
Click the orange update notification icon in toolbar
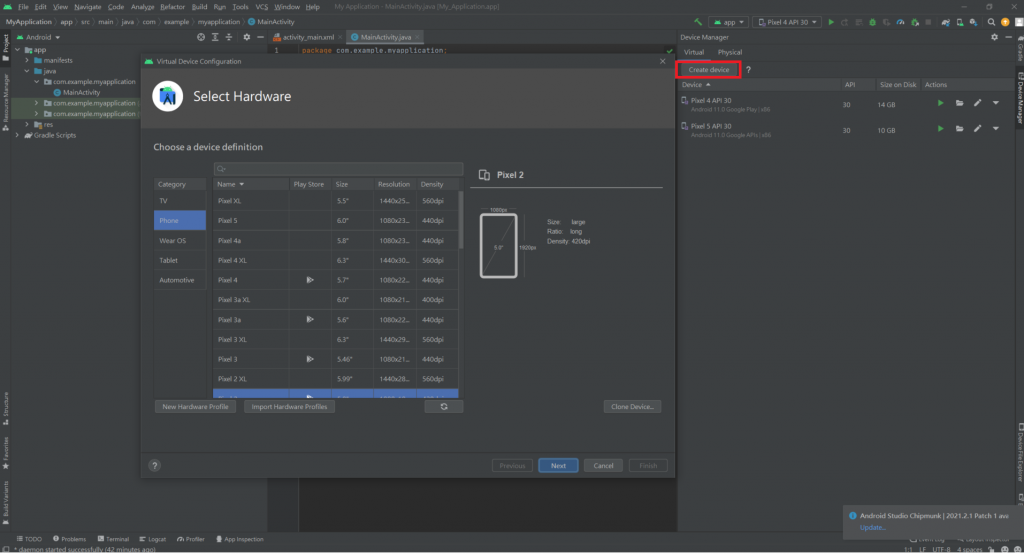coord(1005,22)
